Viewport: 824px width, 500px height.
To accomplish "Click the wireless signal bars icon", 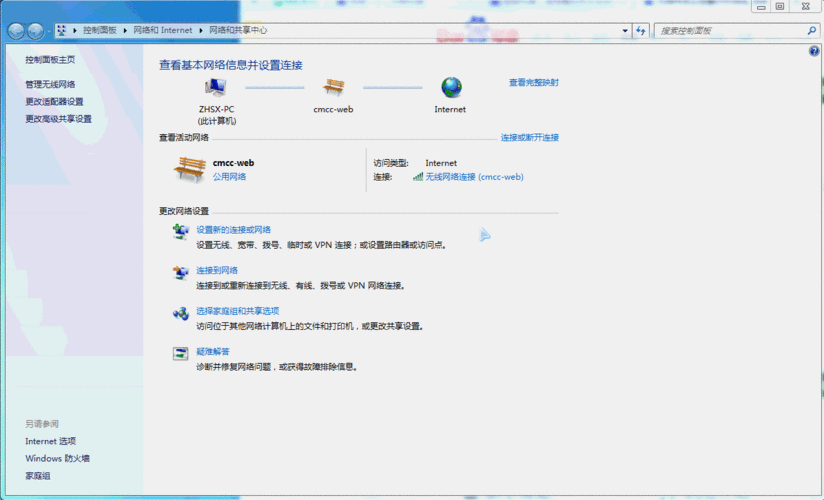I will pyautogui.click(x=418, y=177).
